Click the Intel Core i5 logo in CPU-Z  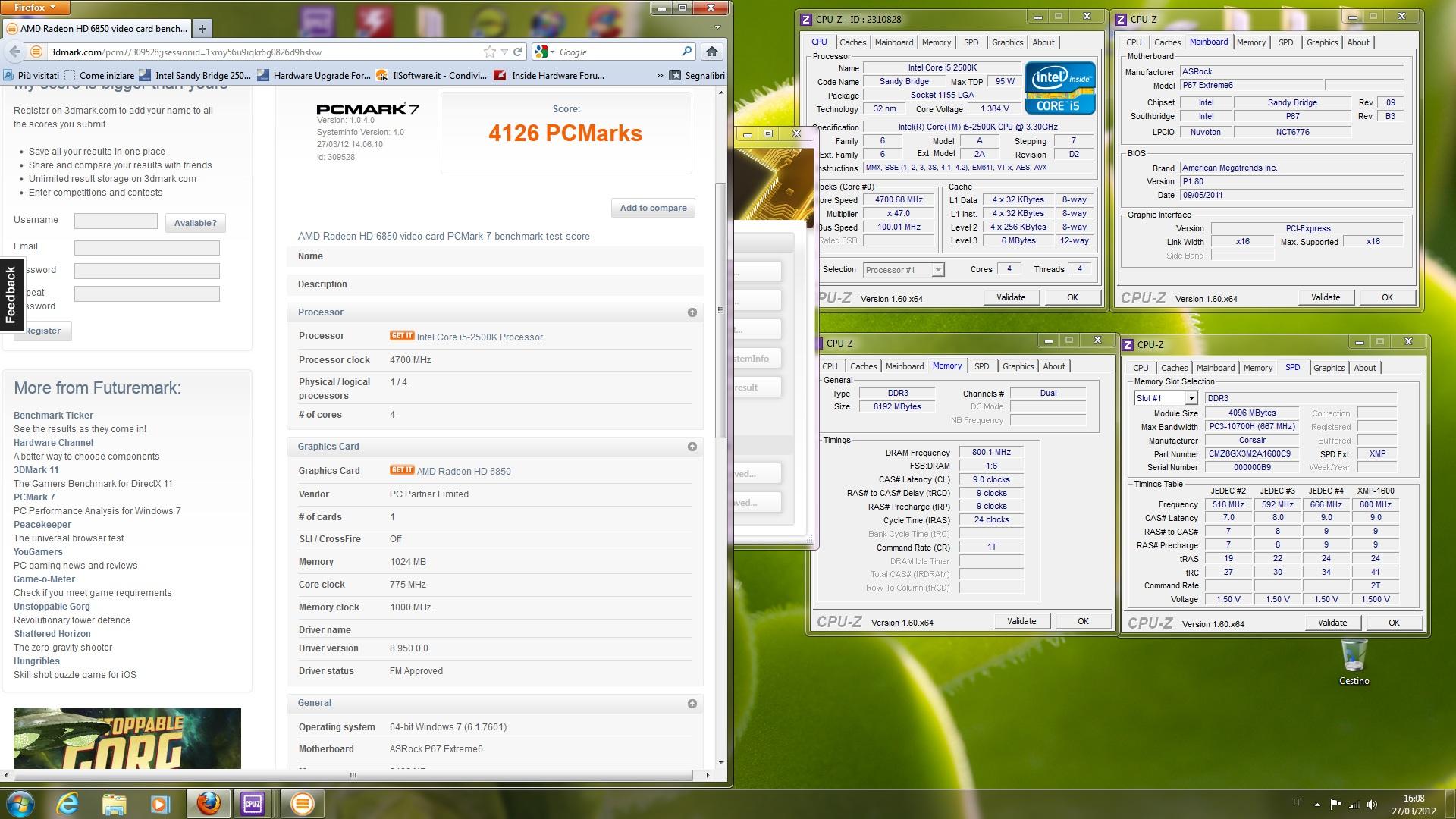pos(1059,88)
